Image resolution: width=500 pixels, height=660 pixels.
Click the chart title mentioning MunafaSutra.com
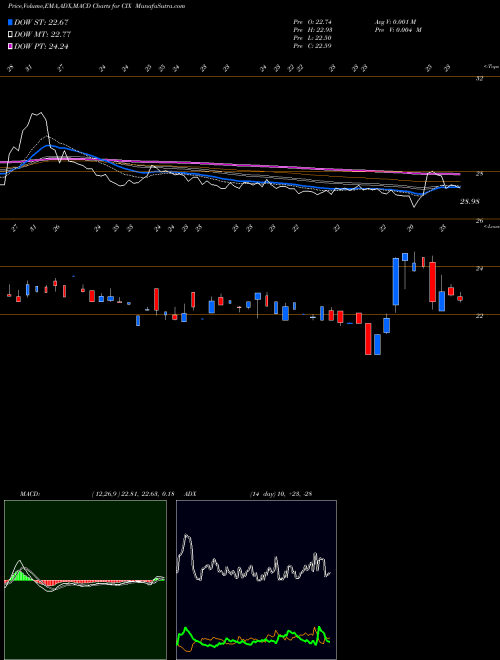(96, 6)
